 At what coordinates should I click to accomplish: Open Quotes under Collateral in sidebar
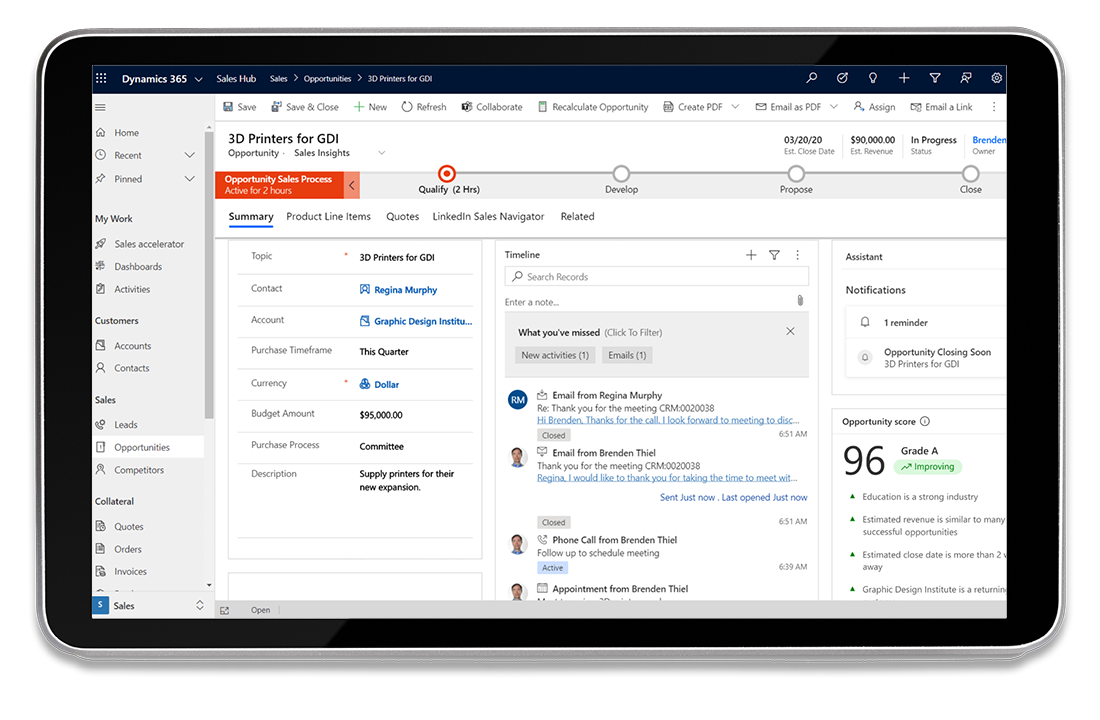click(x=128, y=526)
